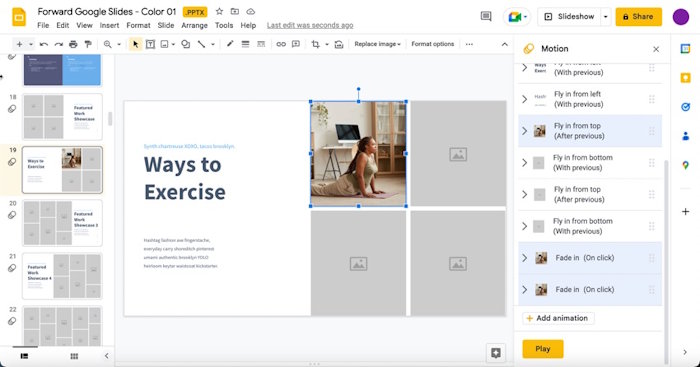Print the presentation
The width and height of the screenshot is (700, 367).
pos(73,44)
